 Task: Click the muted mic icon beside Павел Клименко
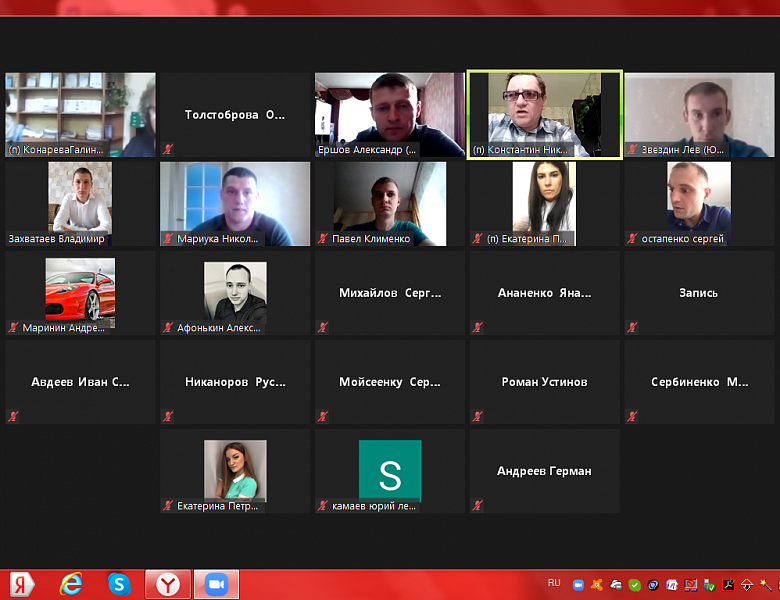(x=323, y=238)
